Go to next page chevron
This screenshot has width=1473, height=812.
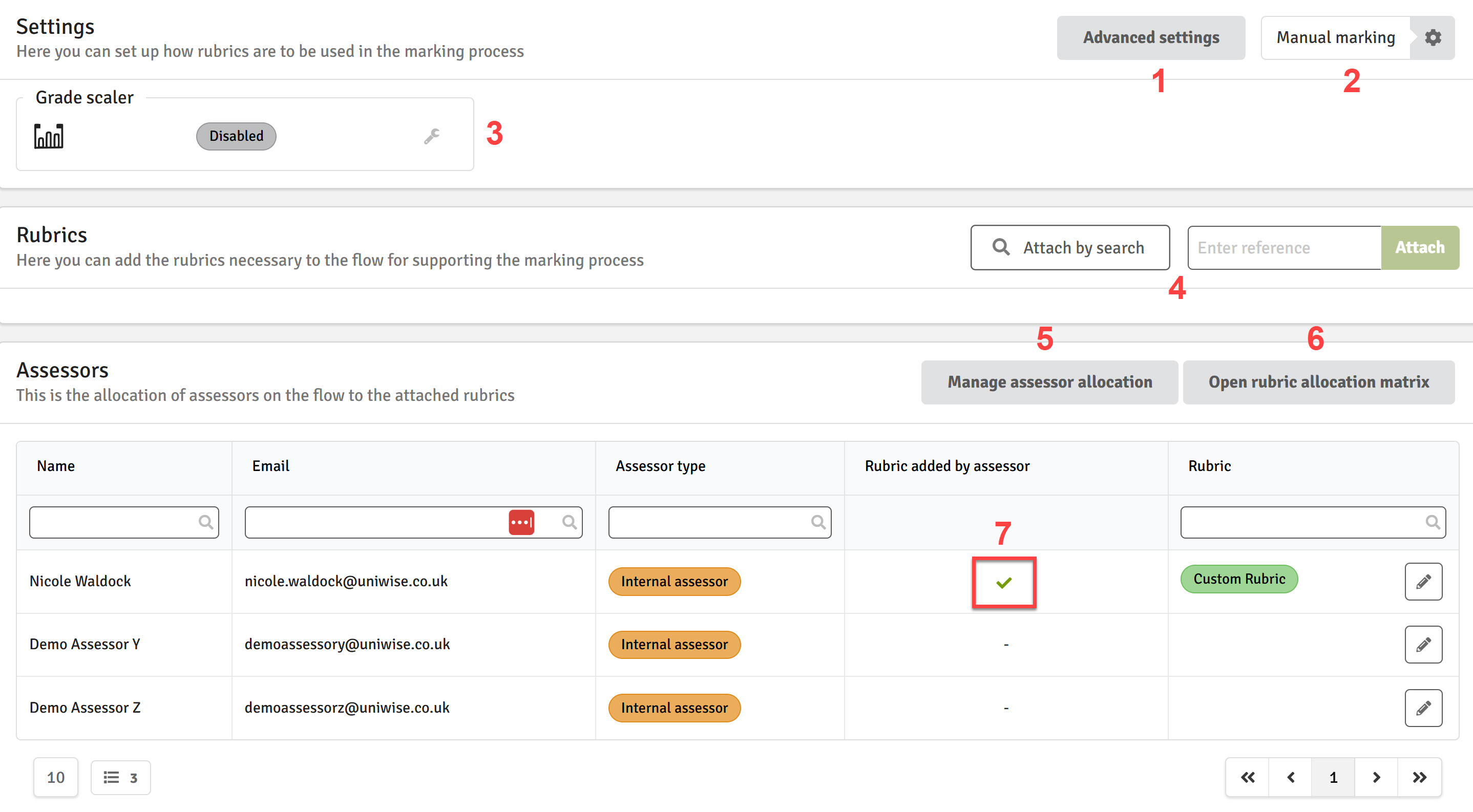click(1376, 777)
